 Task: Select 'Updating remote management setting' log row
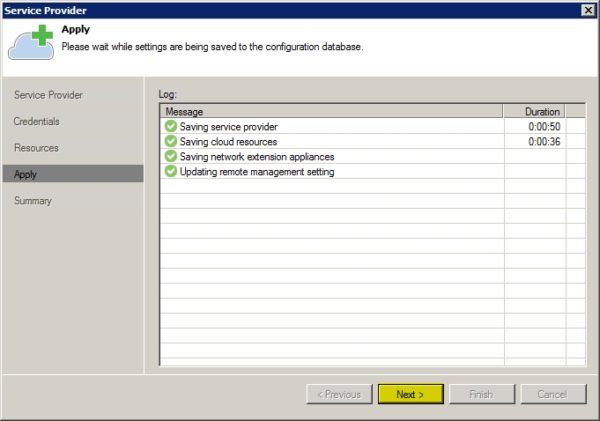point(372,171)
